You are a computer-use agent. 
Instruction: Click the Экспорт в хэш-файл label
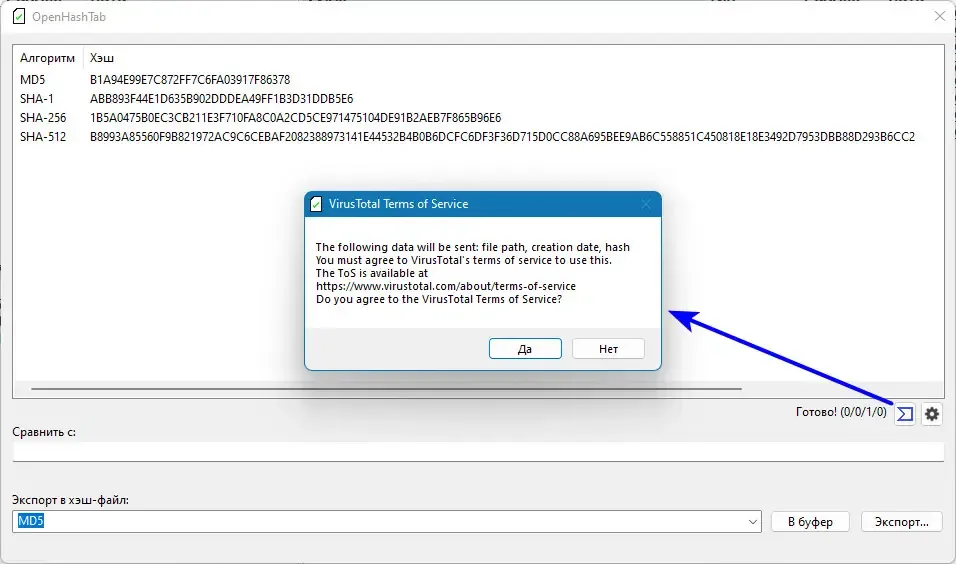pos(70,500)
